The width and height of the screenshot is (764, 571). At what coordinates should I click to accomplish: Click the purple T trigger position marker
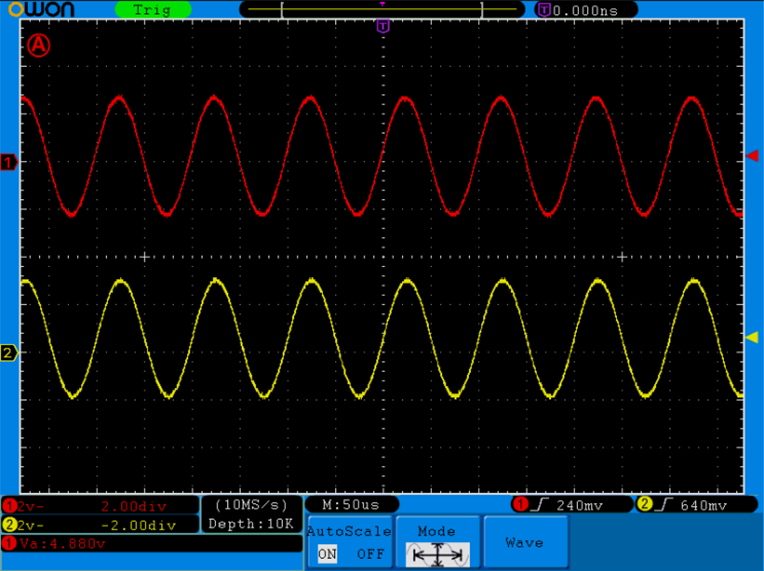(x=383, y=26)
